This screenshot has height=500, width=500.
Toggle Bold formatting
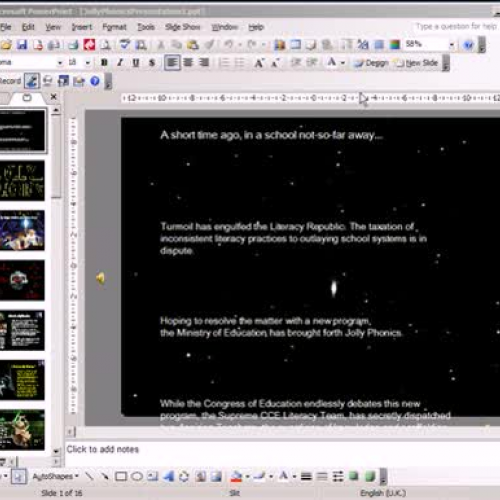(x=104, y=63)
